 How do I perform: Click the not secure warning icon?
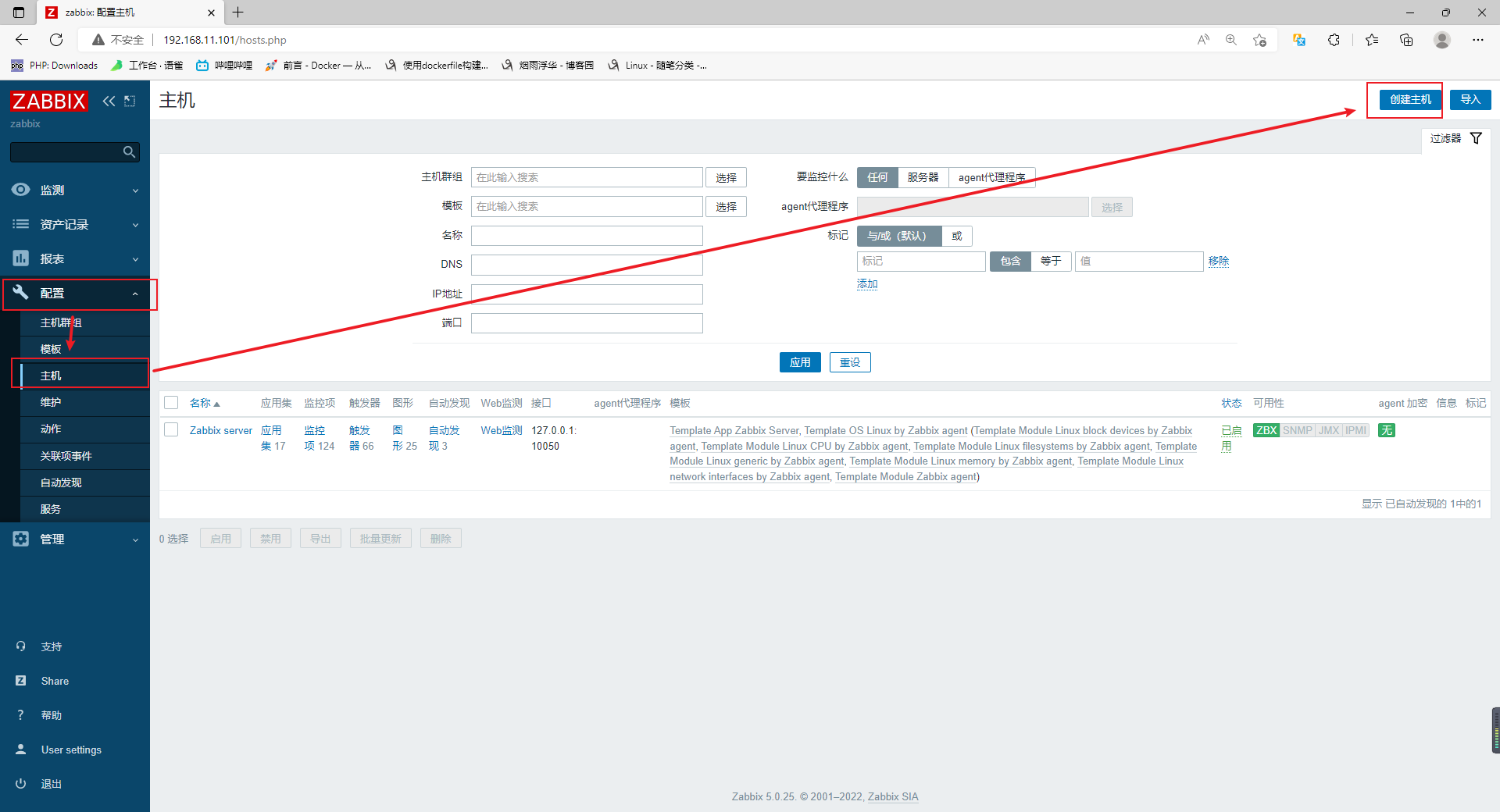pyautogui.click(x=98, y=40)
